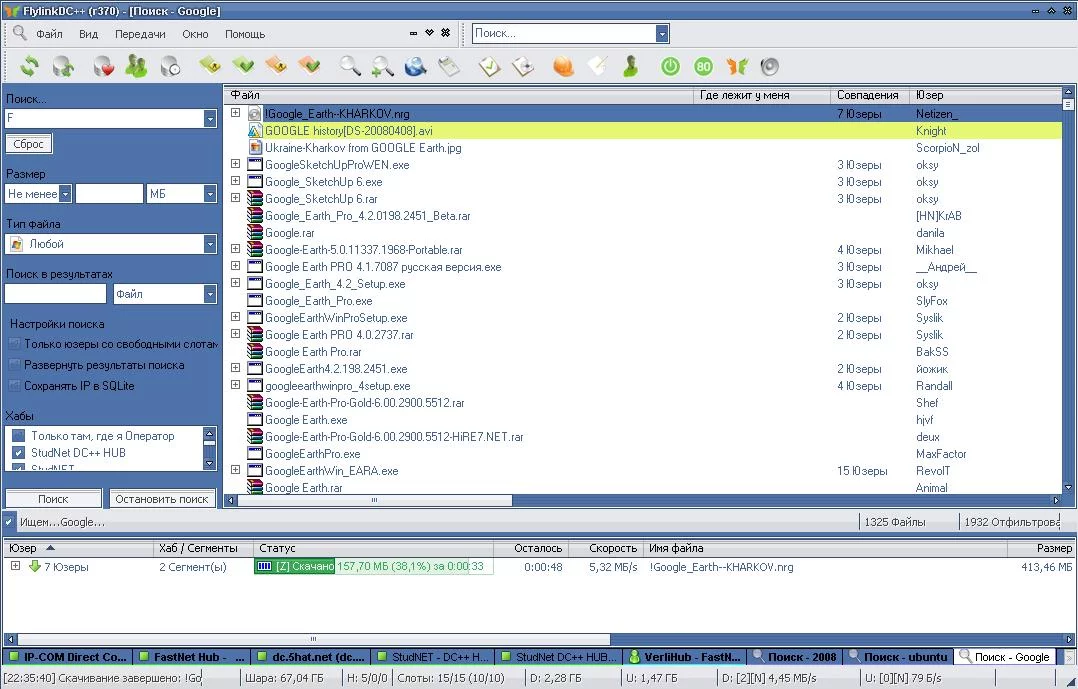Screen dimensions: 1078x689
Task: Enable 'Развернуть результаты поиска' checkbox
Action: pyautogui.click(x=15, y=365)
